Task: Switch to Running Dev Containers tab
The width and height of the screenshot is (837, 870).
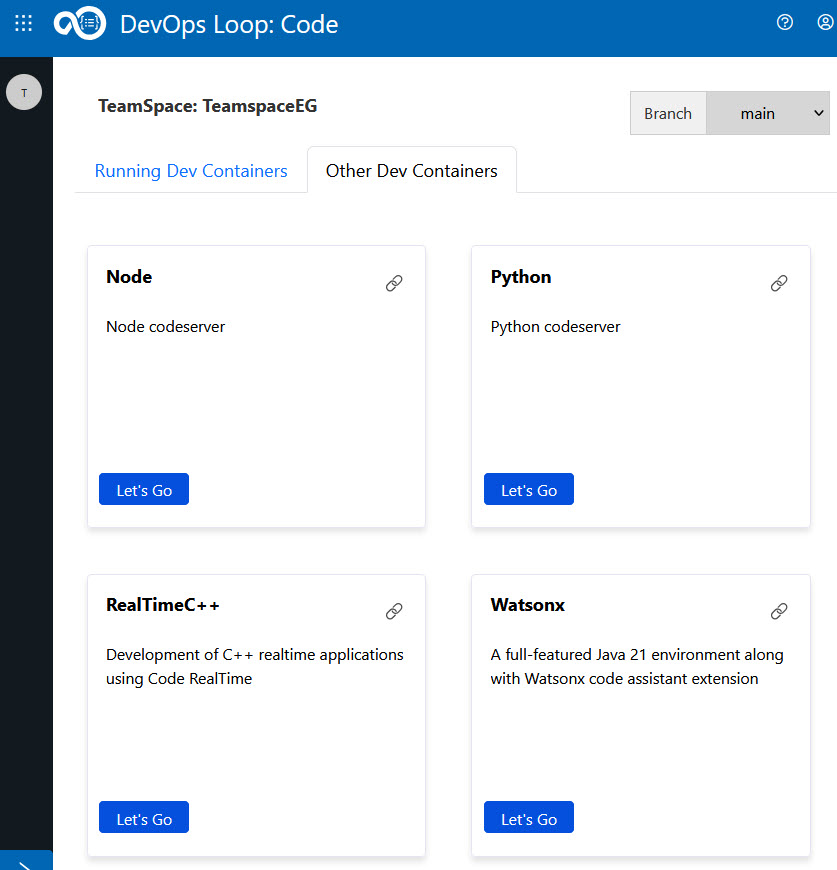Action: pos(191,171)
